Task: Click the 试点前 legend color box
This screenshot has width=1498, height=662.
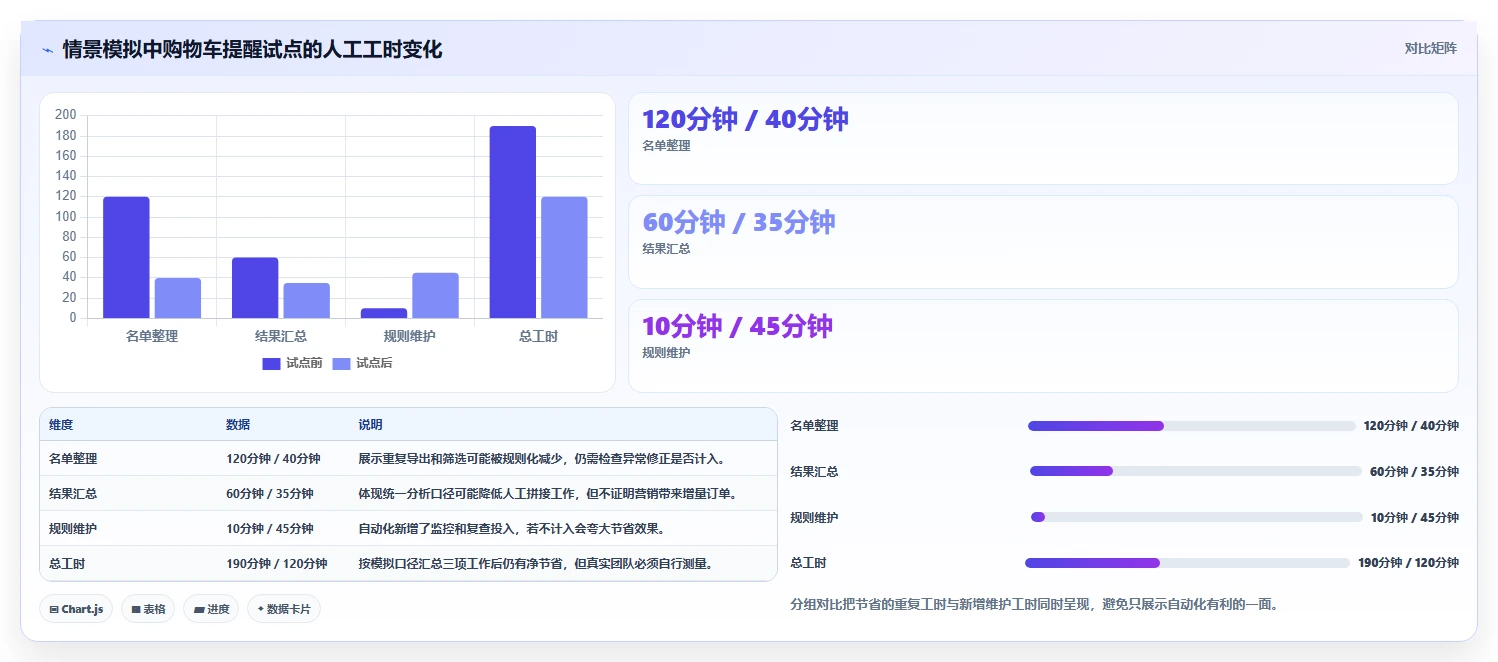Action: (x=272, y=363)
